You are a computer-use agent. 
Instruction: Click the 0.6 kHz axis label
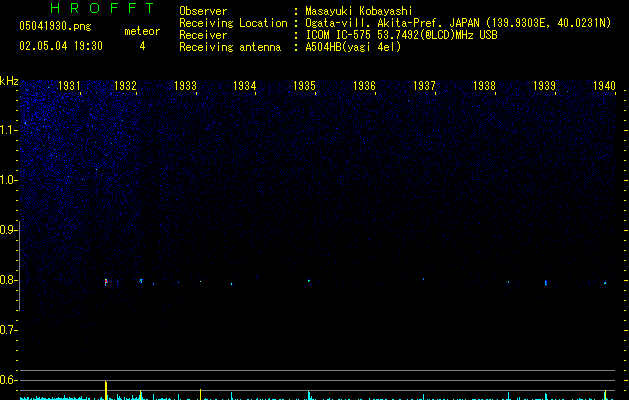[x=8, y=380]
